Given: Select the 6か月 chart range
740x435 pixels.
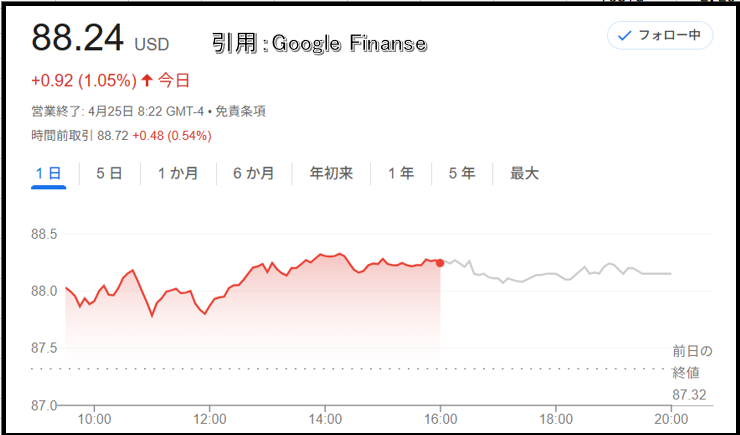Looking at the screenshot, I should [254, 174].
